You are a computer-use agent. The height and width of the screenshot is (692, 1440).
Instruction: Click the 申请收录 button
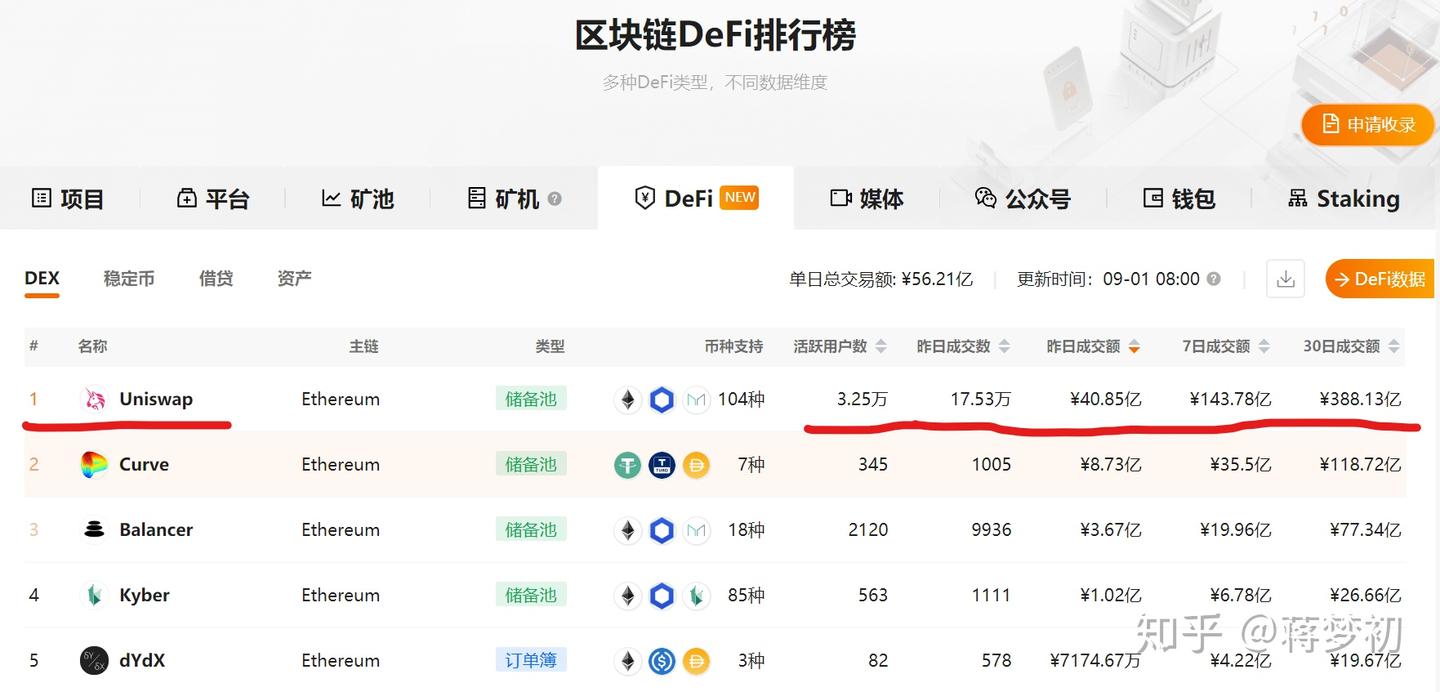1367,124
